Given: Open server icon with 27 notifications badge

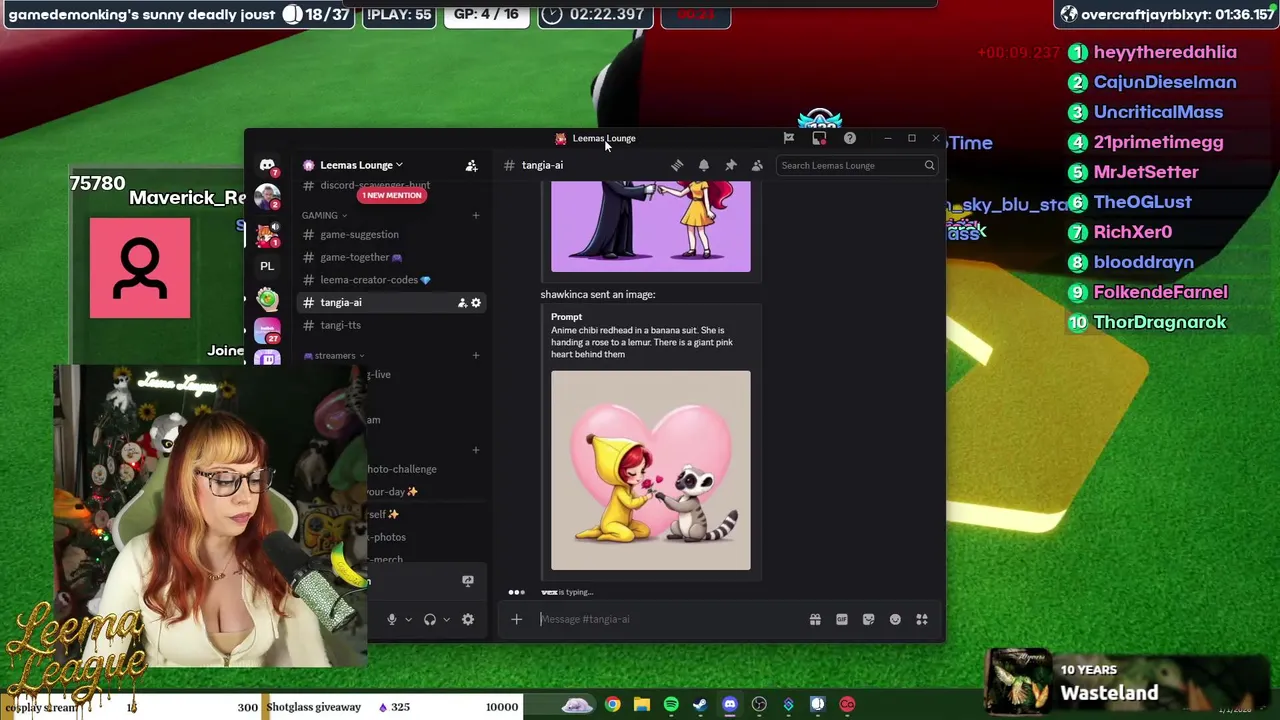Looking at the screenshot, I should 267,329.
